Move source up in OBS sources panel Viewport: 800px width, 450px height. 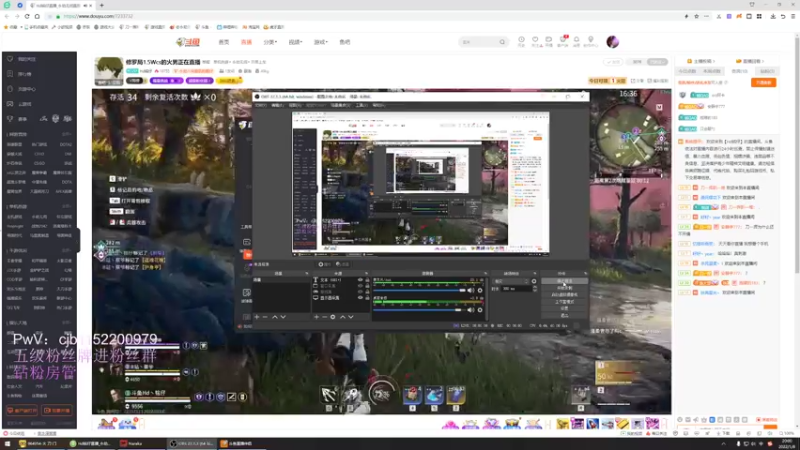(343, 317)
